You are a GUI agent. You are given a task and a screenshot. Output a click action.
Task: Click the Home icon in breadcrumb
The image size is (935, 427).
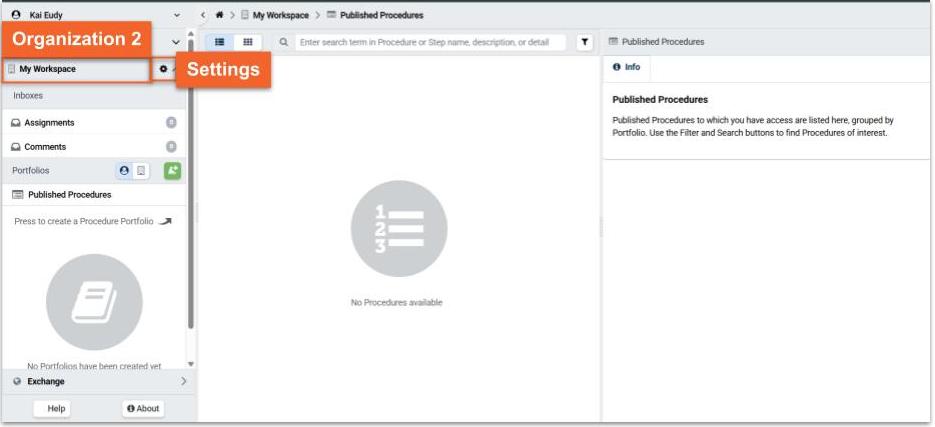coord(219,15)
